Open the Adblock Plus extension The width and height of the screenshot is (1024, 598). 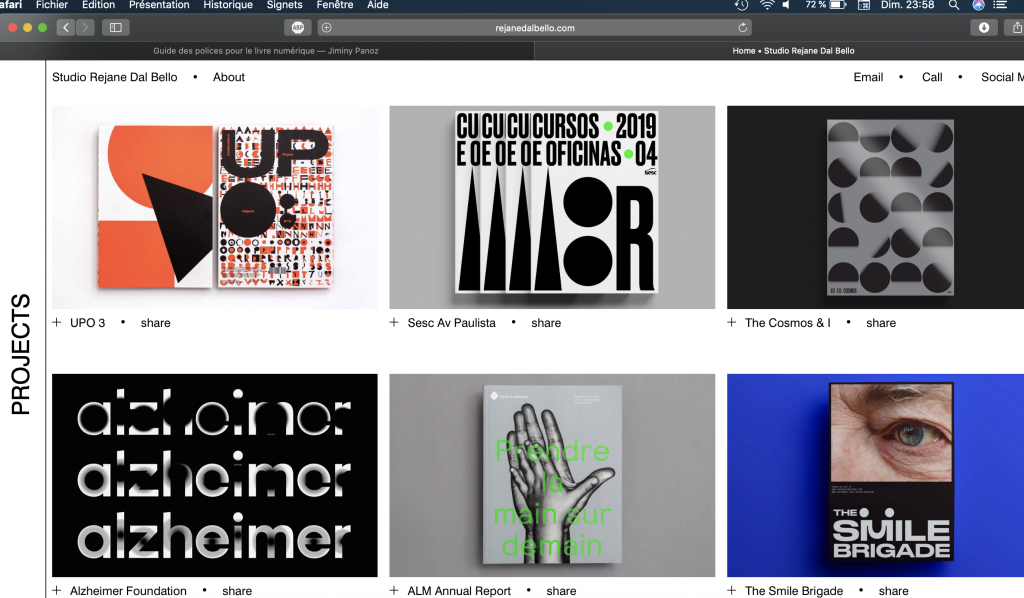[x=298, y=27]
